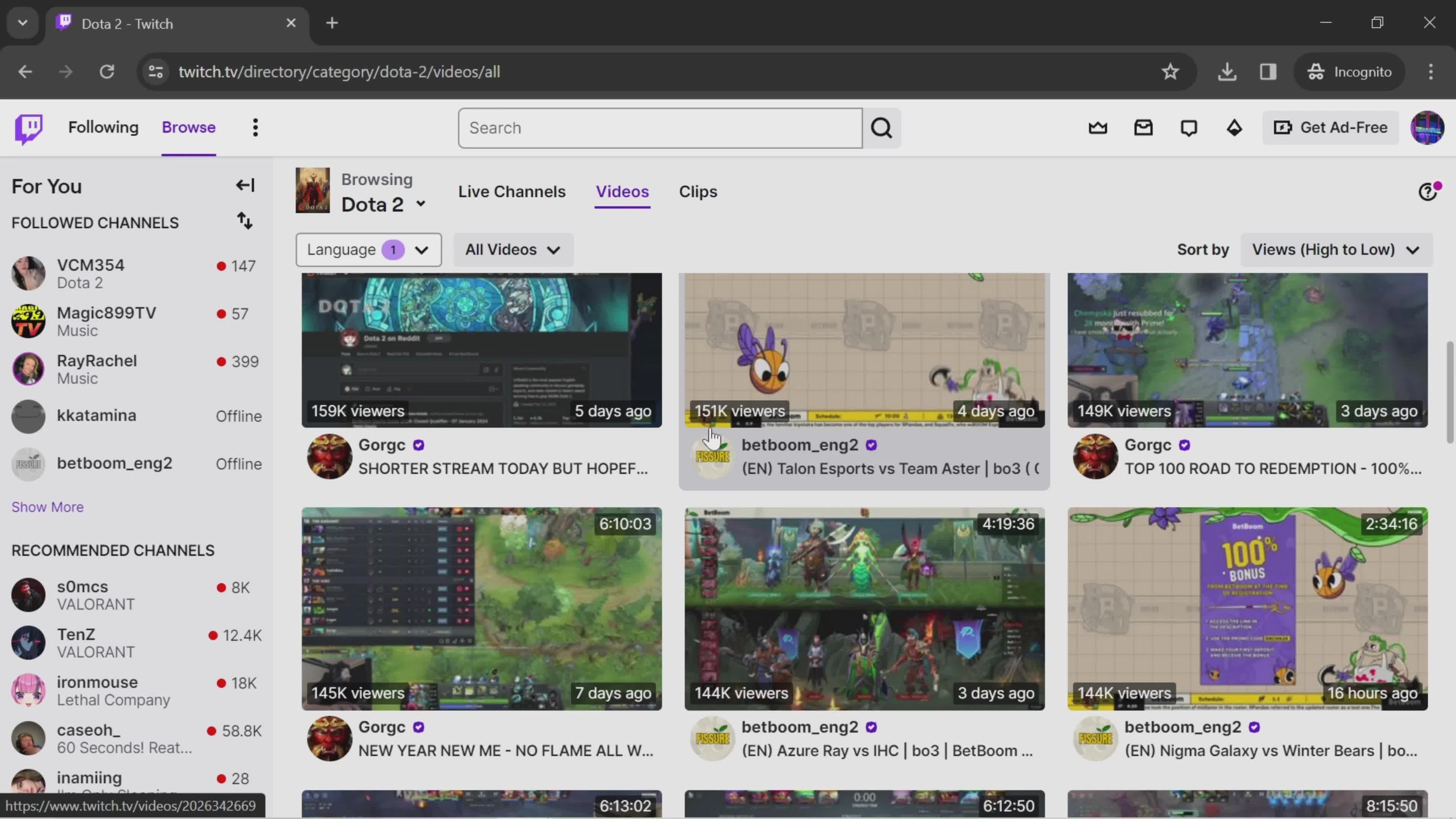Reload the page
This screenshot has width=1456, height=819.
107,72
